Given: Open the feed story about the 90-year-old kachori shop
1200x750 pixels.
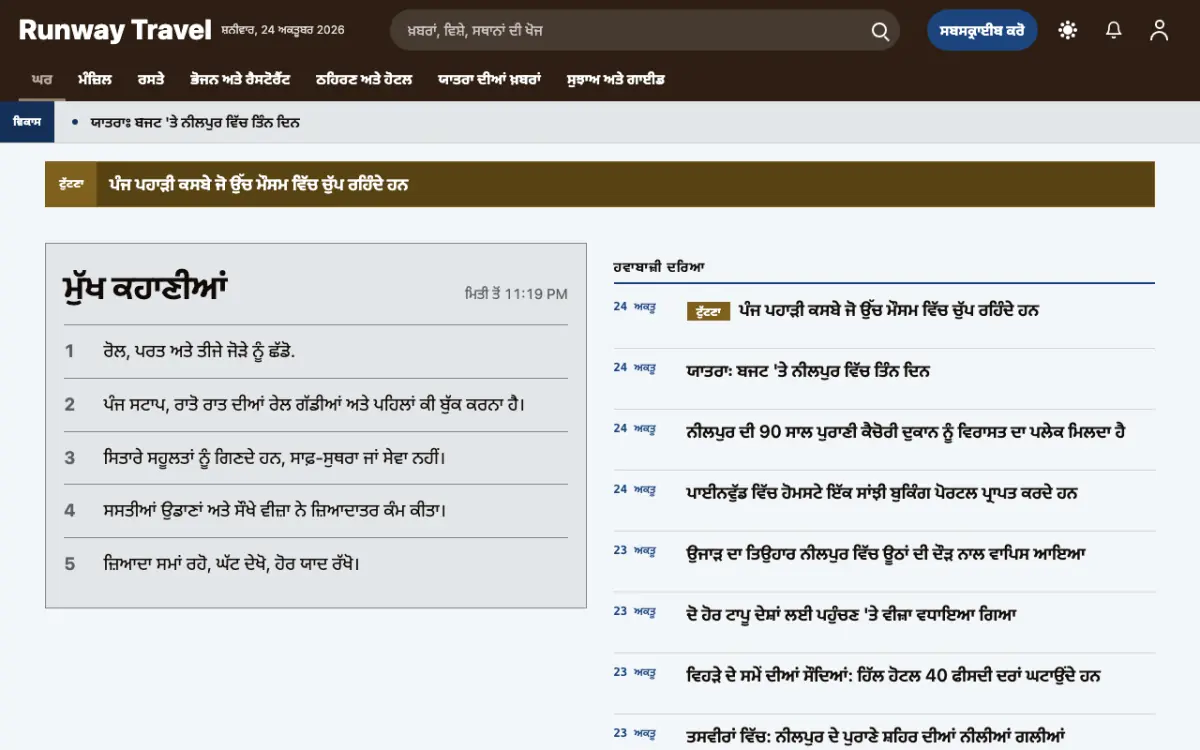Looking at the screenshot, I should tap(906, 432).
